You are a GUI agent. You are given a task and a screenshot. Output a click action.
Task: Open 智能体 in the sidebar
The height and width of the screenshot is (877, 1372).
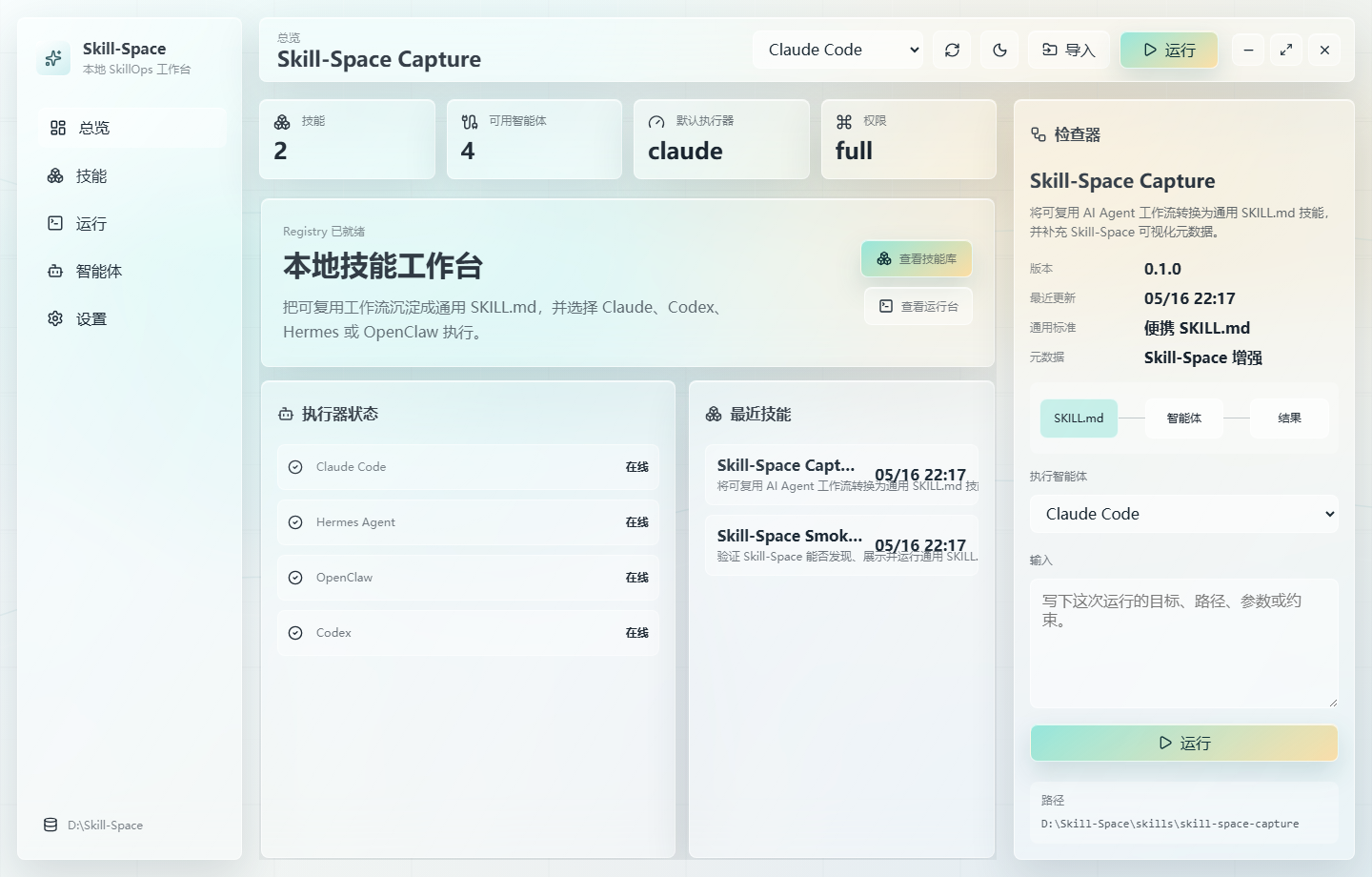[x=132, y=271]
